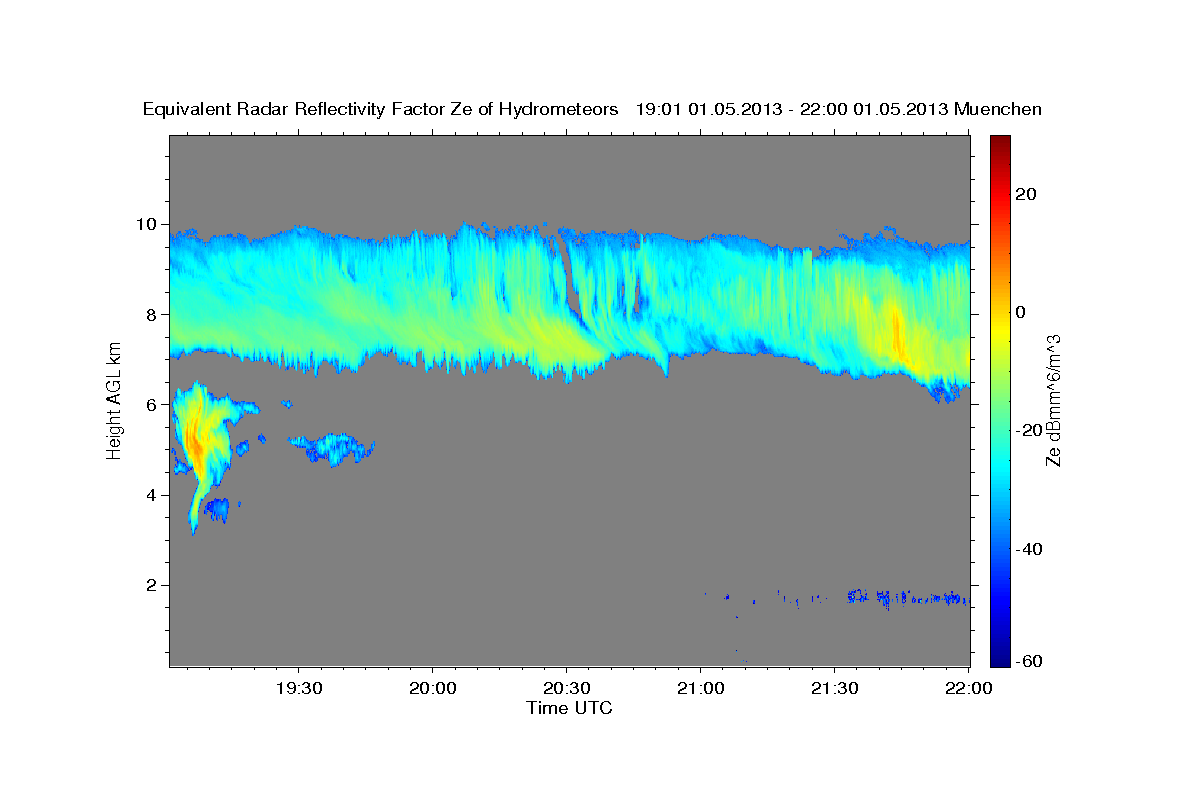The width and height of the screenshot is (1200, 800).
Task: Click the 'Time UTC' axis label
Action: pyautogui.click(x=569, y=708)
